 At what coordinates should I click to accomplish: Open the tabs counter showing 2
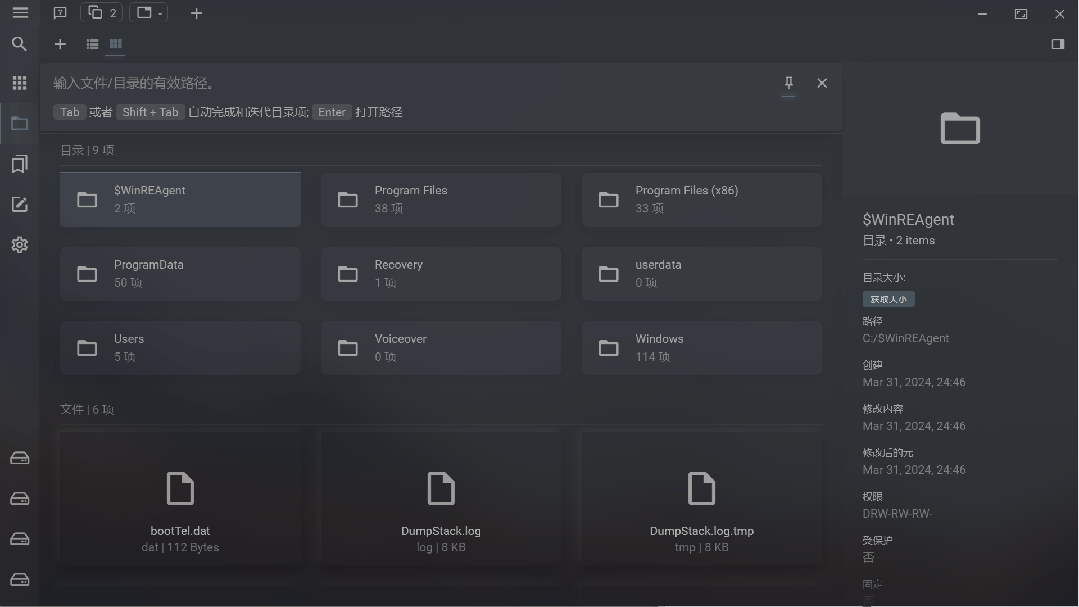[x=102, y=12]
